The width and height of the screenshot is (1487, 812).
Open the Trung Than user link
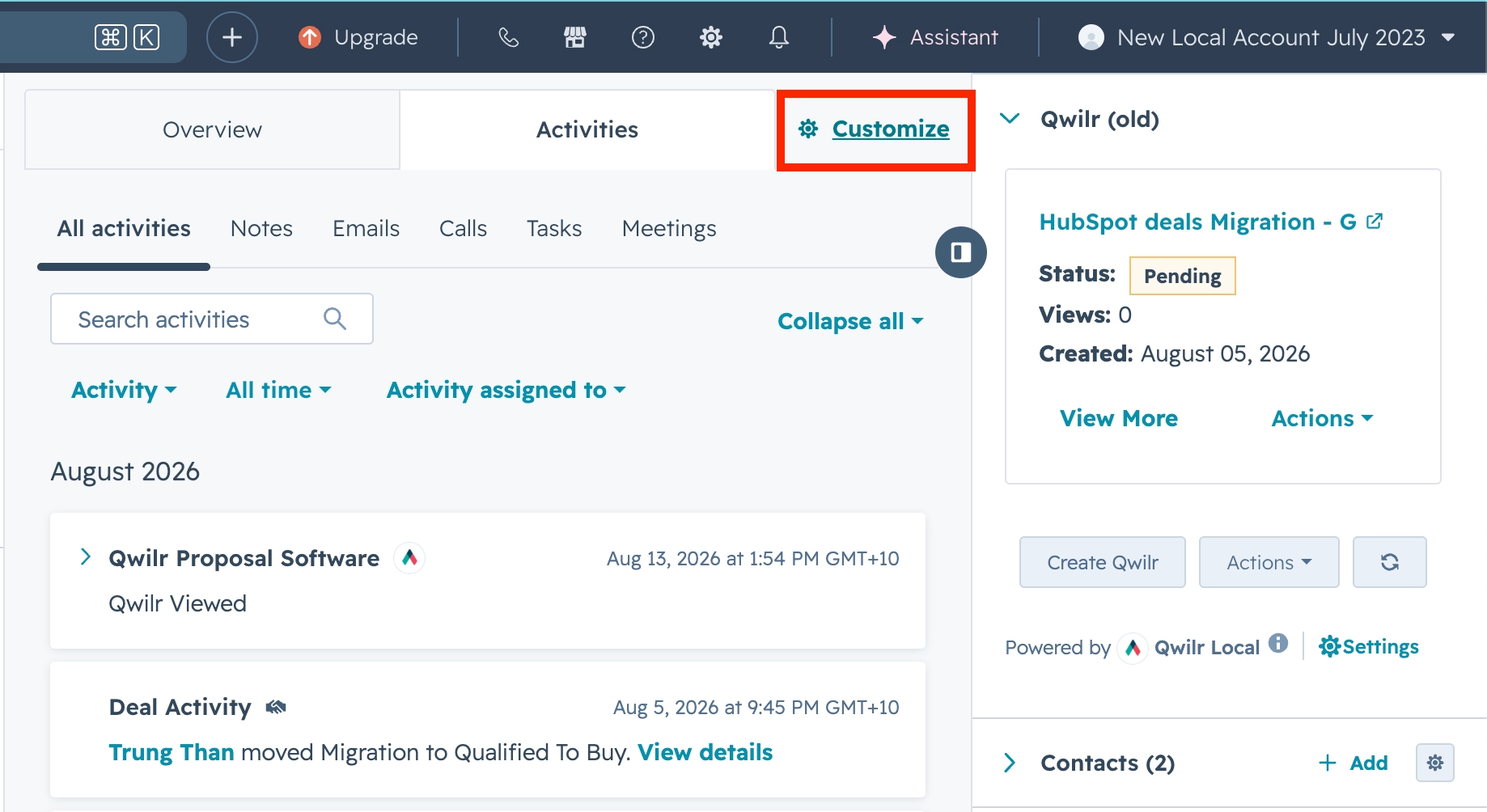pos(172,753)
